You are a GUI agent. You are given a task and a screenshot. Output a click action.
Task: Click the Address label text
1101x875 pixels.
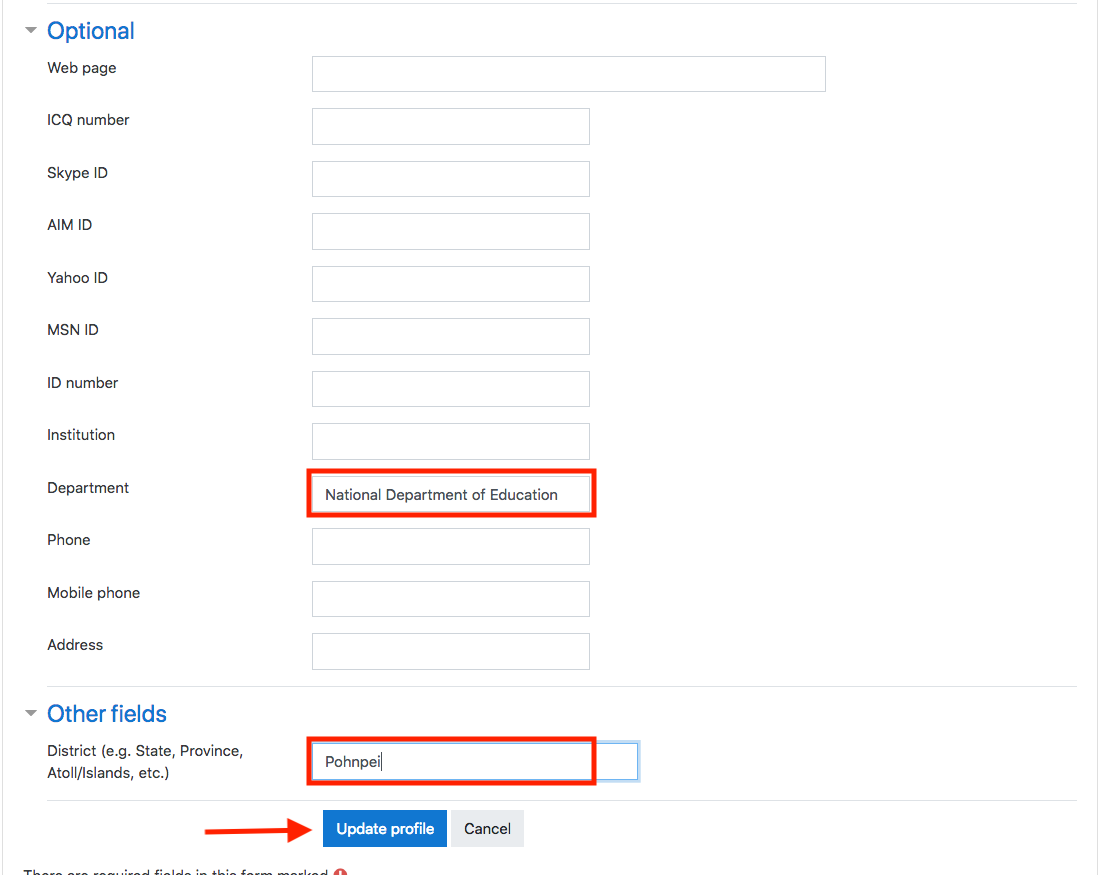click(75, 645)
